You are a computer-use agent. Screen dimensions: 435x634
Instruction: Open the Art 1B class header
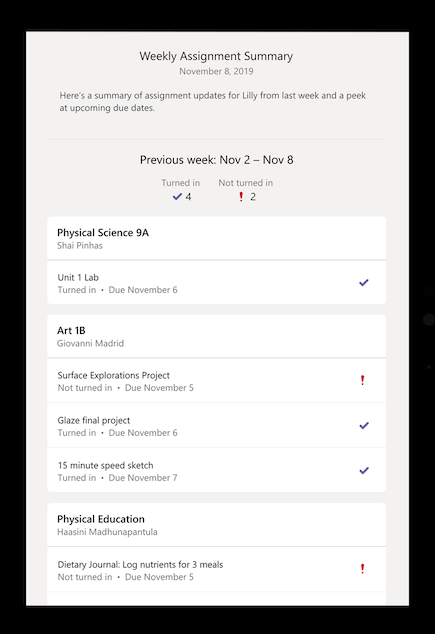click(217, 336)
